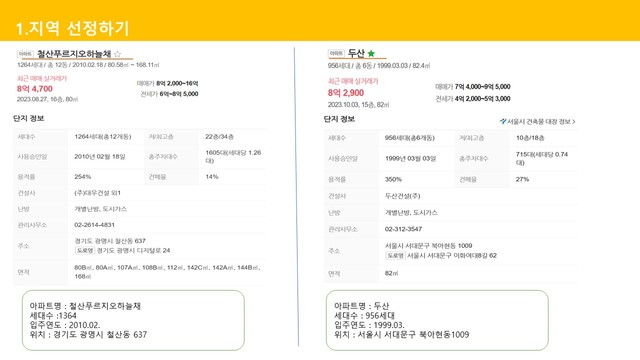Click the 아파트 badge before 두산

[336, 53]
